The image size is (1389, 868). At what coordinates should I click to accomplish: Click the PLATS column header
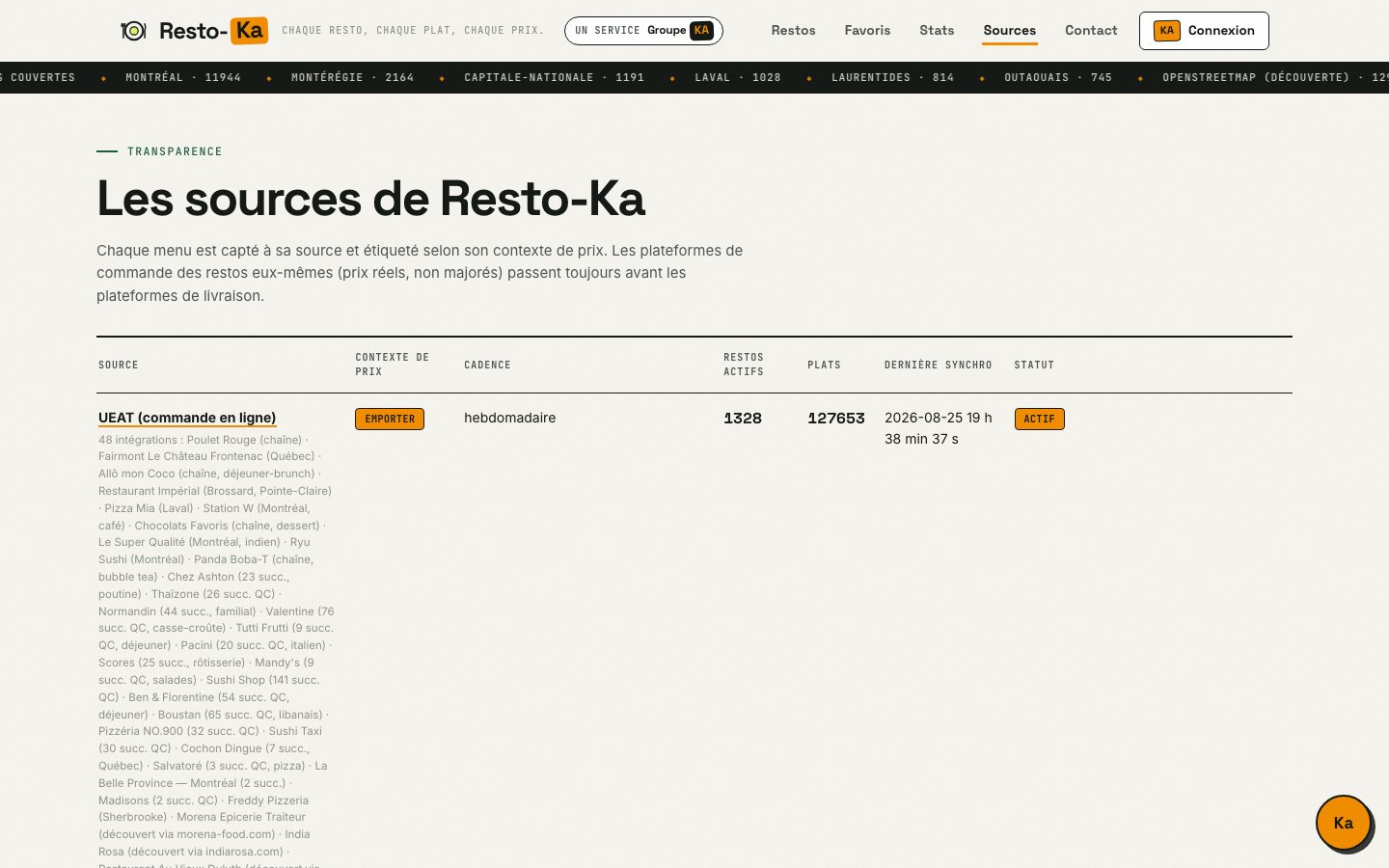824,365
